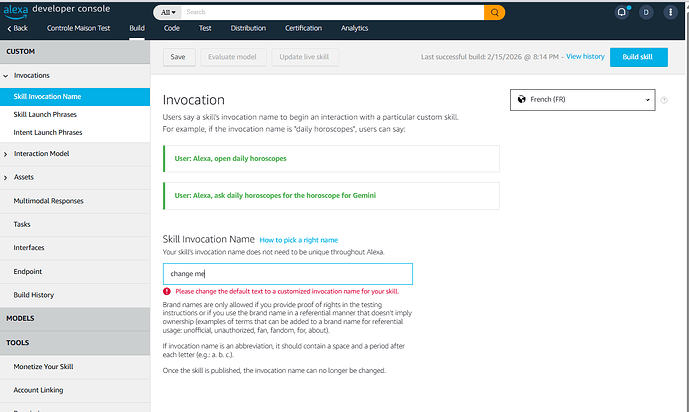Image resolution: width=689 pixels, height=412 pixels.
Task: Click the Update live skill button
Action: point(304,57)
